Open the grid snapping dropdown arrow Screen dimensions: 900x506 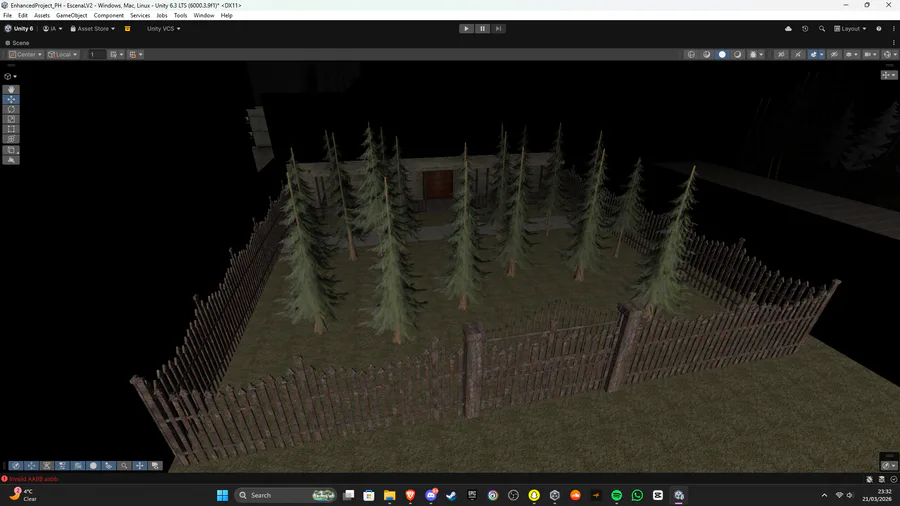tap(121, 55)
